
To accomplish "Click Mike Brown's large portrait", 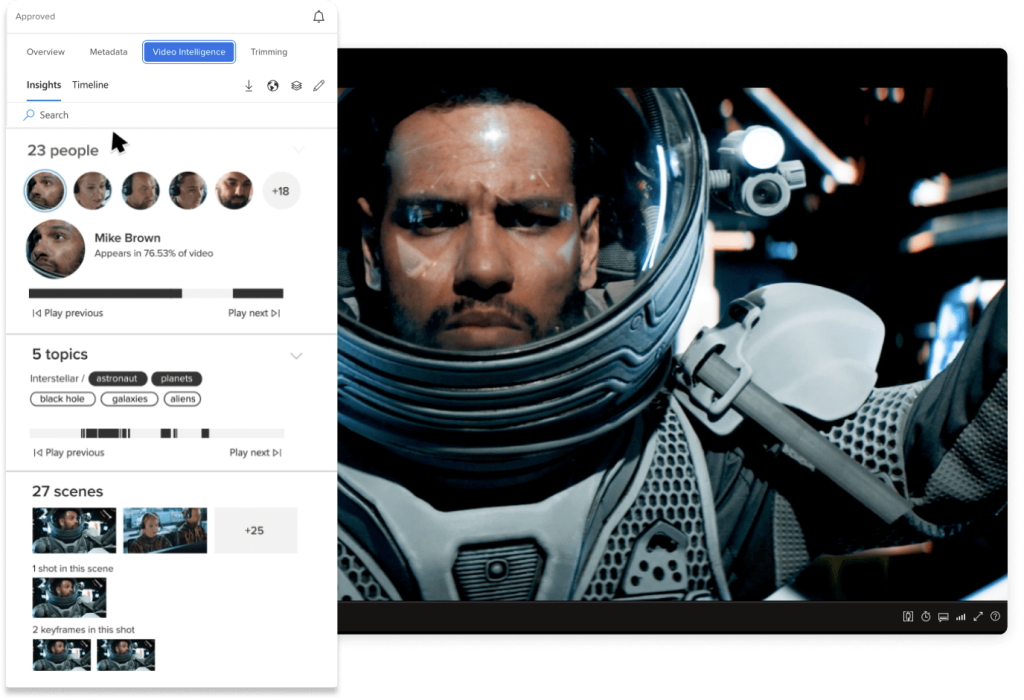I will [x=56, y=249].
